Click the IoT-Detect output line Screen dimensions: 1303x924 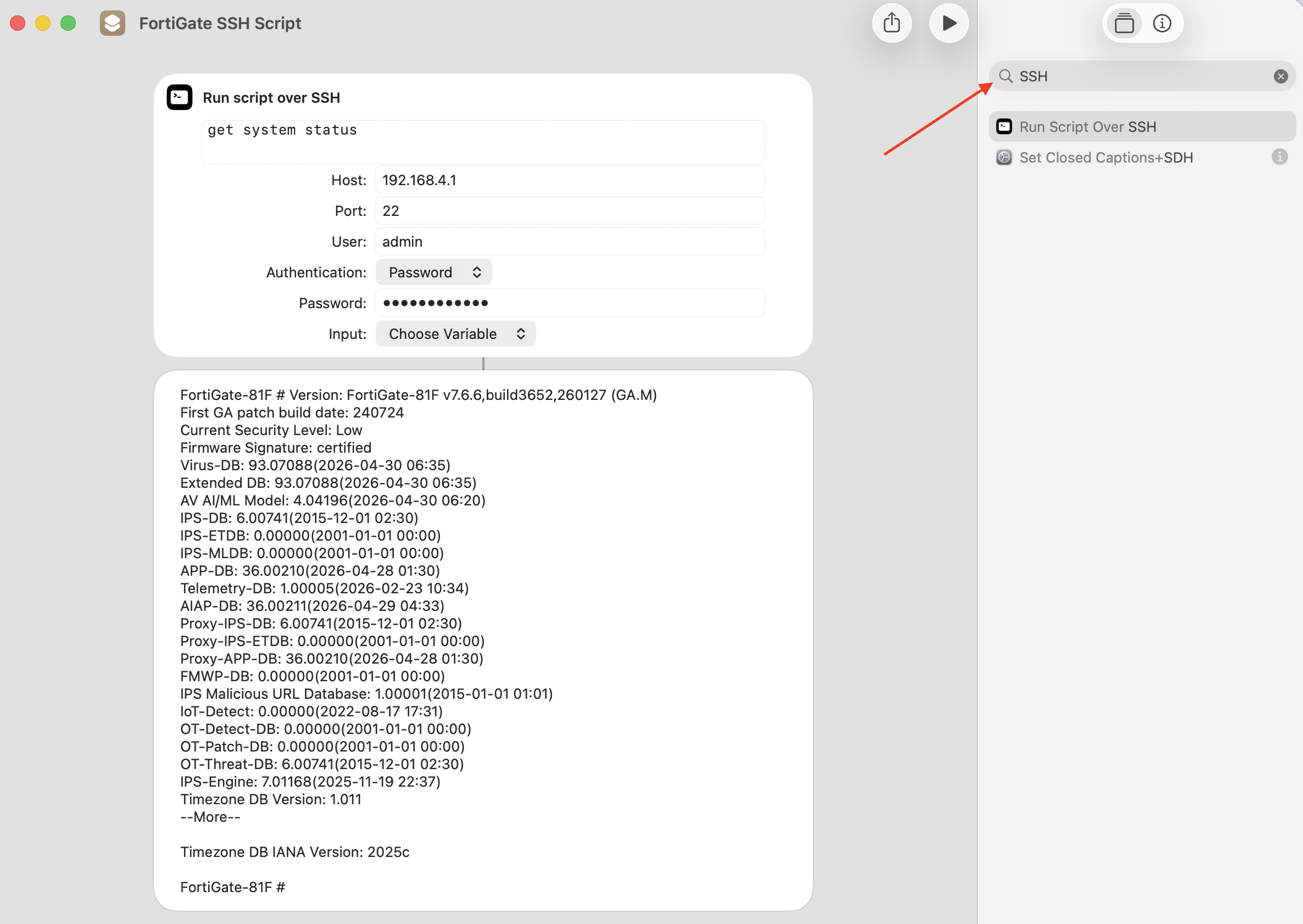point(311,712)
